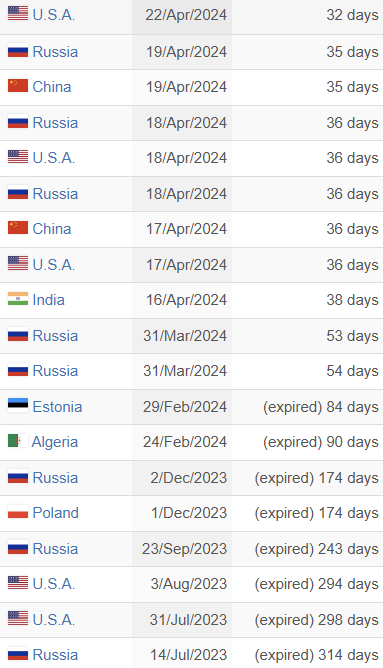Click China flag in 19/Apr/2024 row

coord(18,86)
